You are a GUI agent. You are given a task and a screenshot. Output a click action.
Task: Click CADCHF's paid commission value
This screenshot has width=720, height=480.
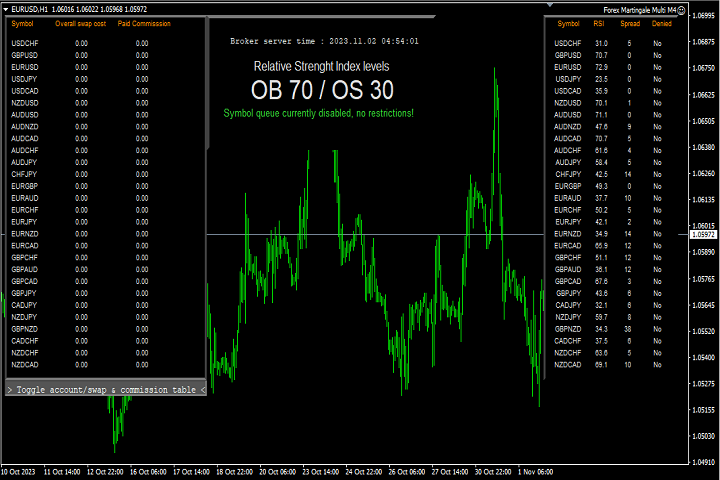142,341
